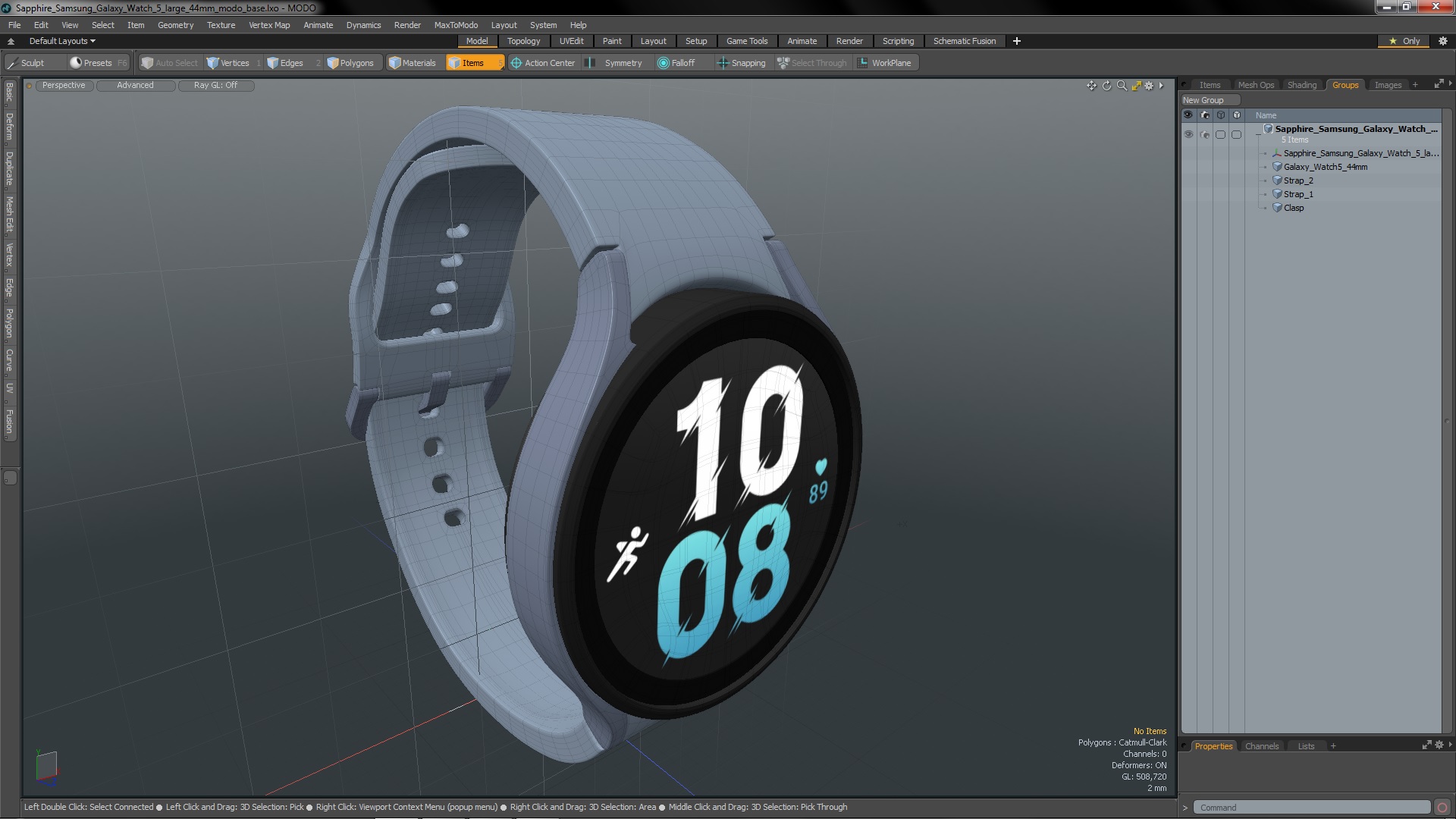1456x819 pixels.
Task: Click the Name column header
Action: (x=1266, y=115)
